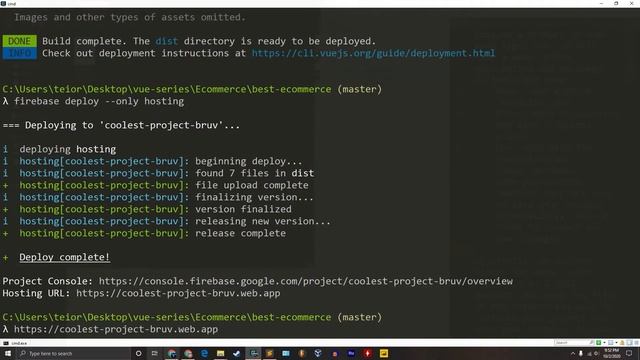Image resolution: width=640 pixels, height=360 pixels.
Task: Click the microphone tray icon
Action: point(580,353)
